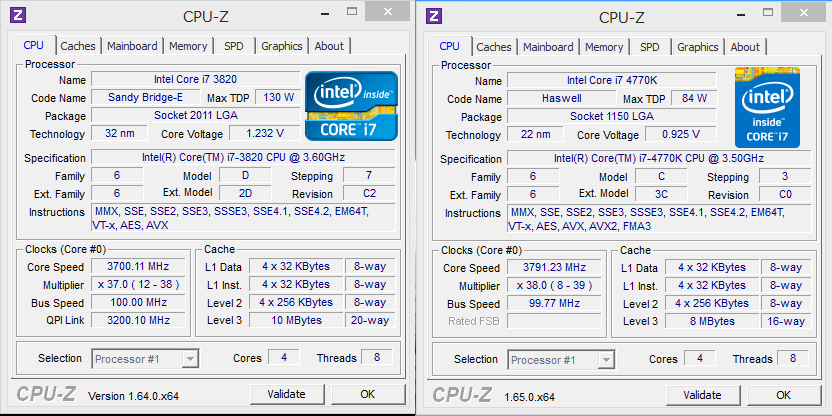Click the name field Intel Core i7 3820
Viewport: 832px width, 416px height.
coord(196,80)
